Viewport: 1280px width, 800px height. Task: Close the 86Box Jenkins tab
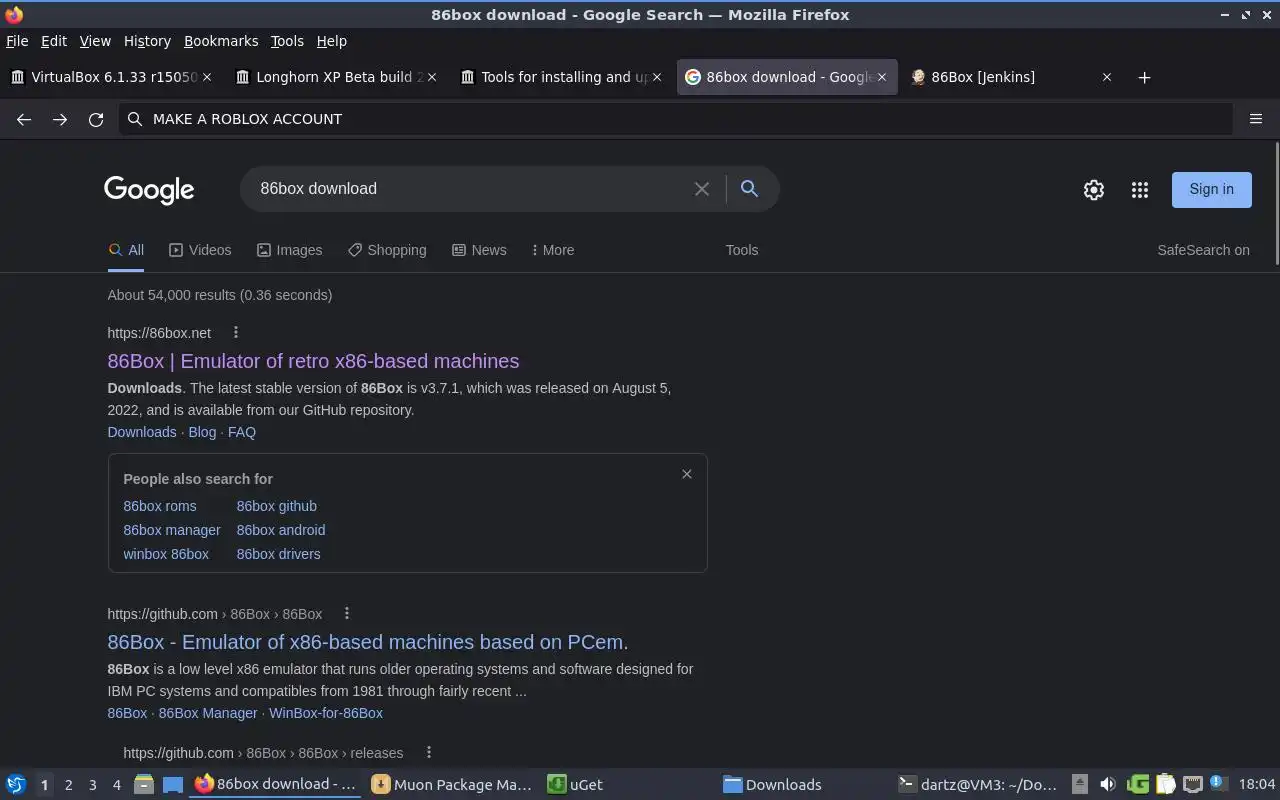[x=1107, y=77]
